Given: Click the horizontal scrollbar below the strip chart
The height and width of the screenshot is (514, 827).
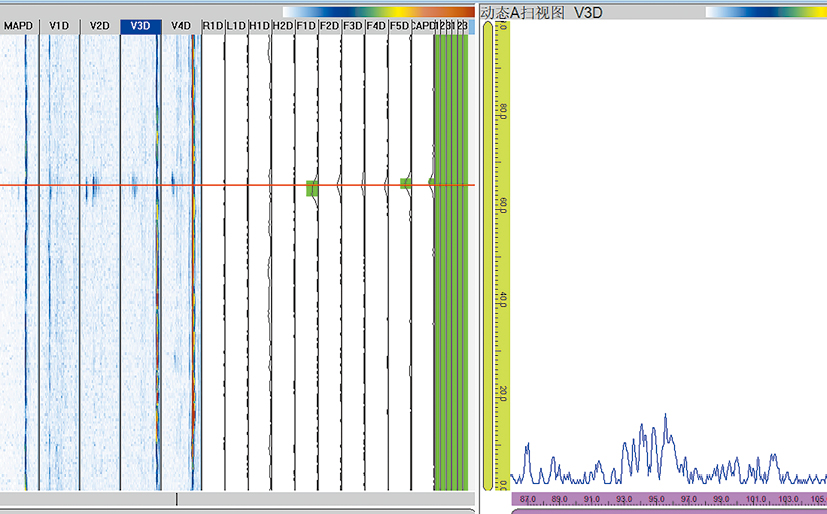Looking at the screenshot, I should [236, 498].
